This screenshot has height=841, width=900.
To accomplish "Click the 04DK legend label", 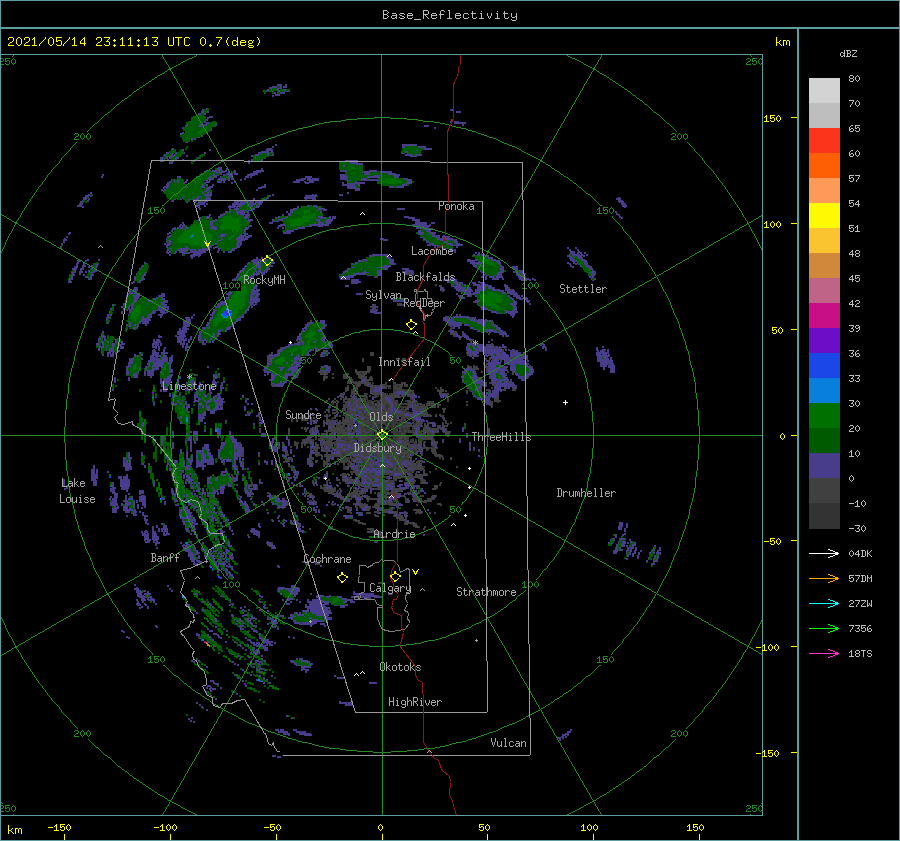I will coord(860,553).
